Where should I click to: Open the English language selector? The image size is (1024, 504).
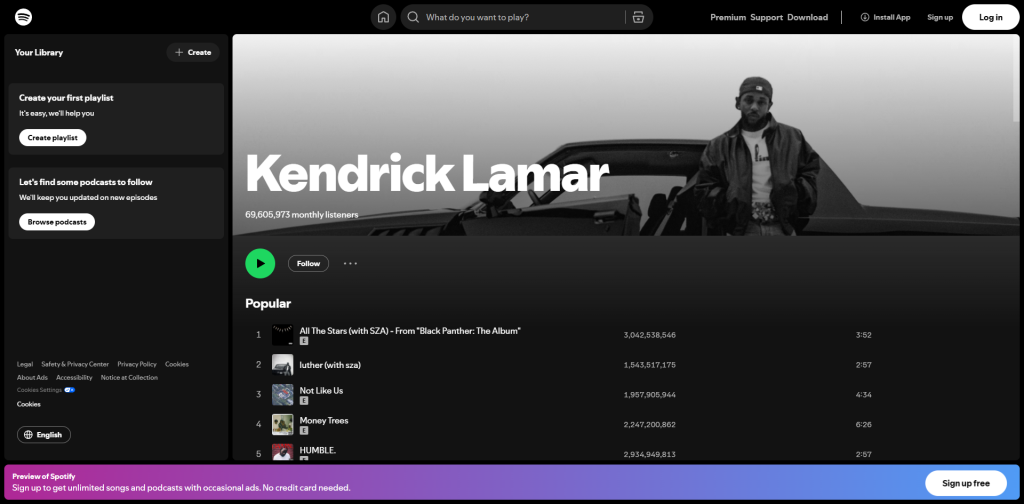(44, 435)
